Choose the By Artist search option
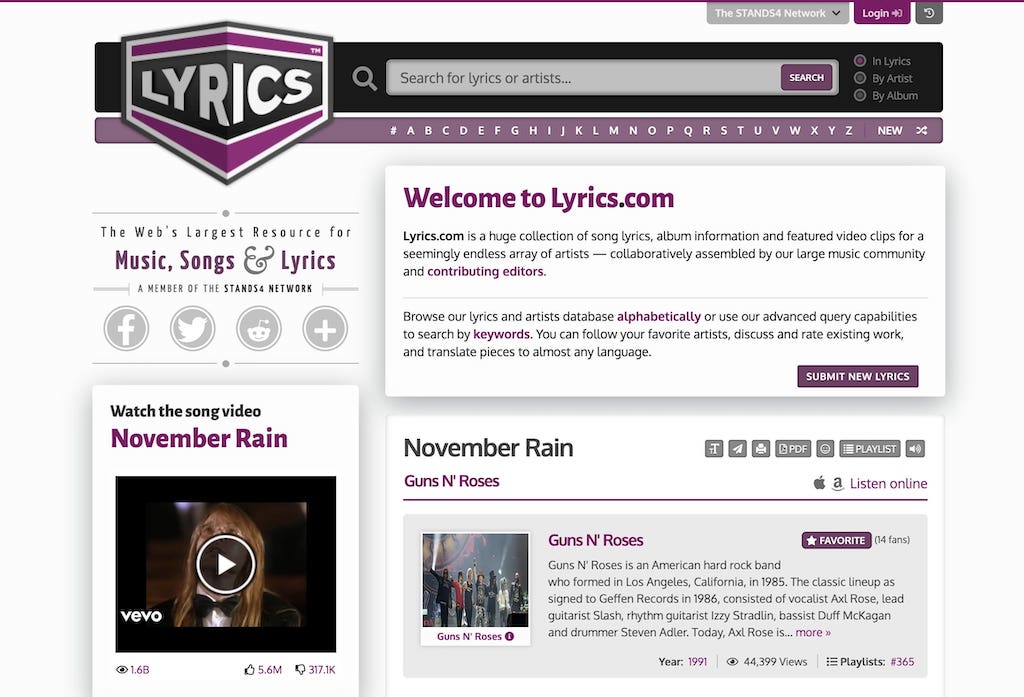1024x697 pixels. click(860, 78)
